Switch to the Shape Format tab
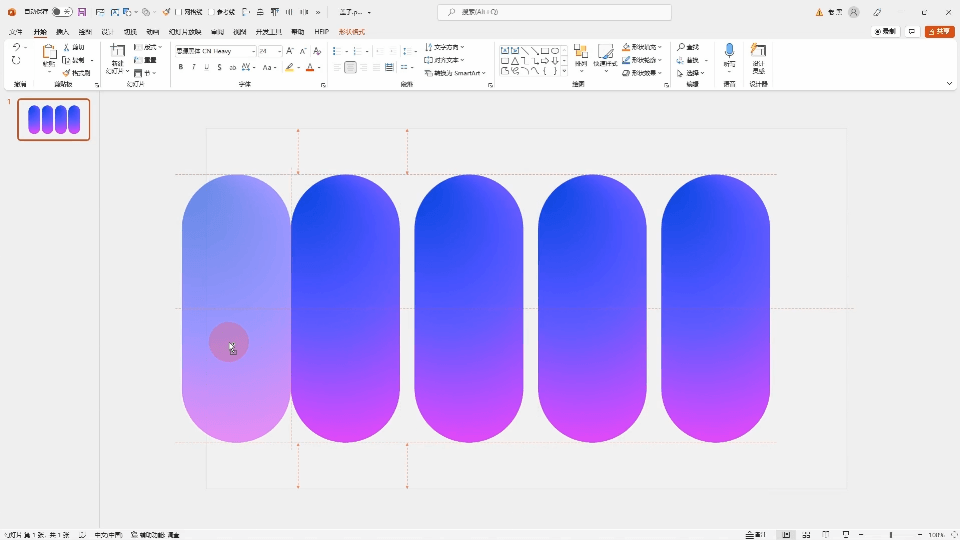This screenshot has width=960, height=540. click(351, 32)
